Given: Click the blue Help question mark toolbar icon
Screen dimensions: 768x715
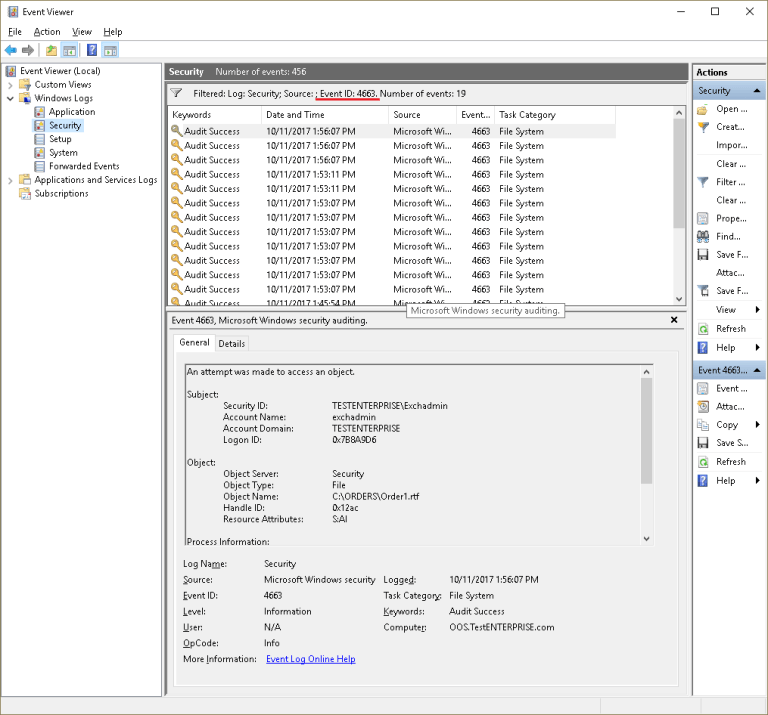Looking at the screenshot, I should [x=92, y=50].
